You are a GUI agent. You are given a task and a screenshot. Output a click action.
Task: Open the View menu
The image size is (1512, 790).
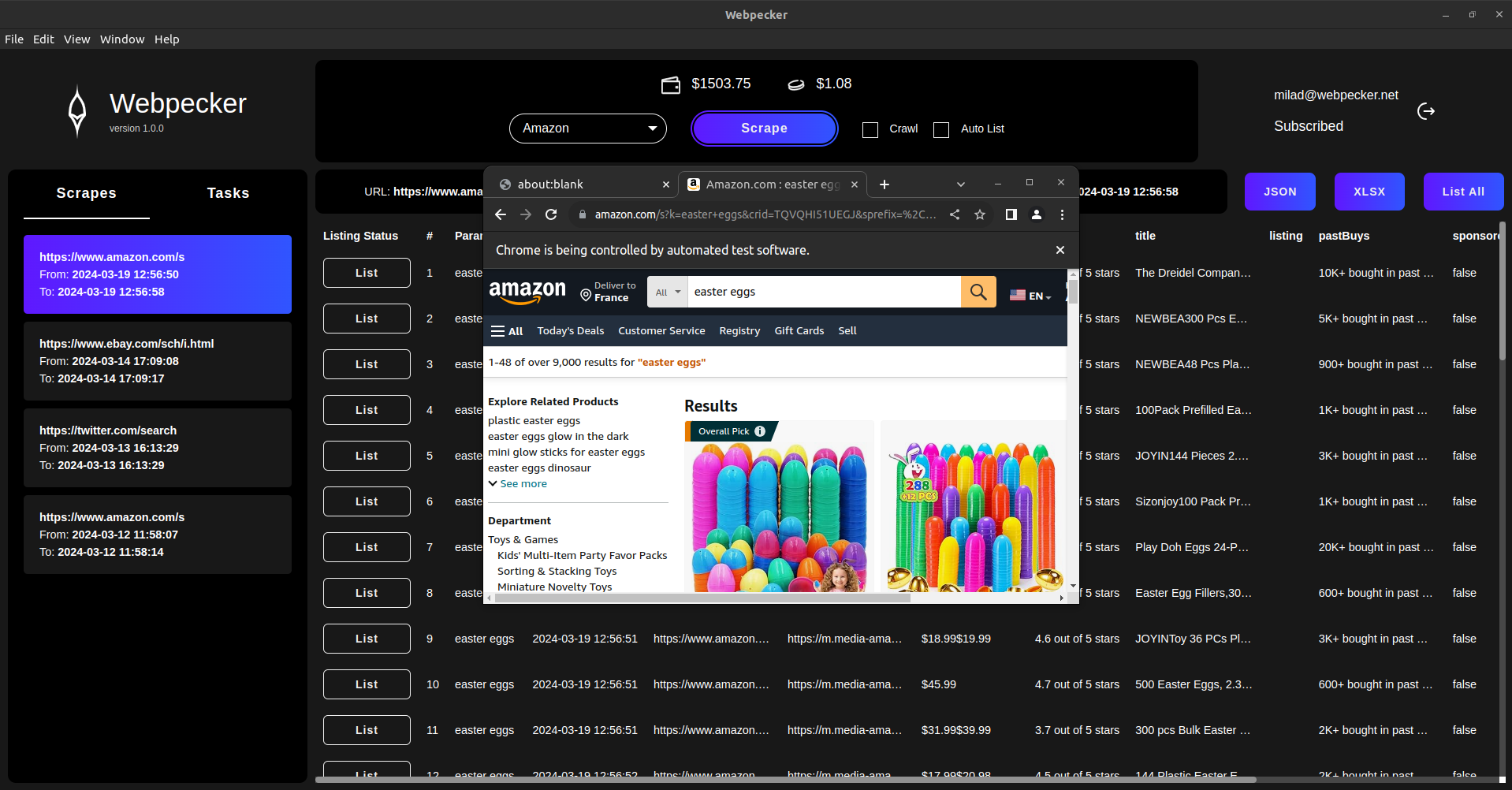tap(77, 39)
